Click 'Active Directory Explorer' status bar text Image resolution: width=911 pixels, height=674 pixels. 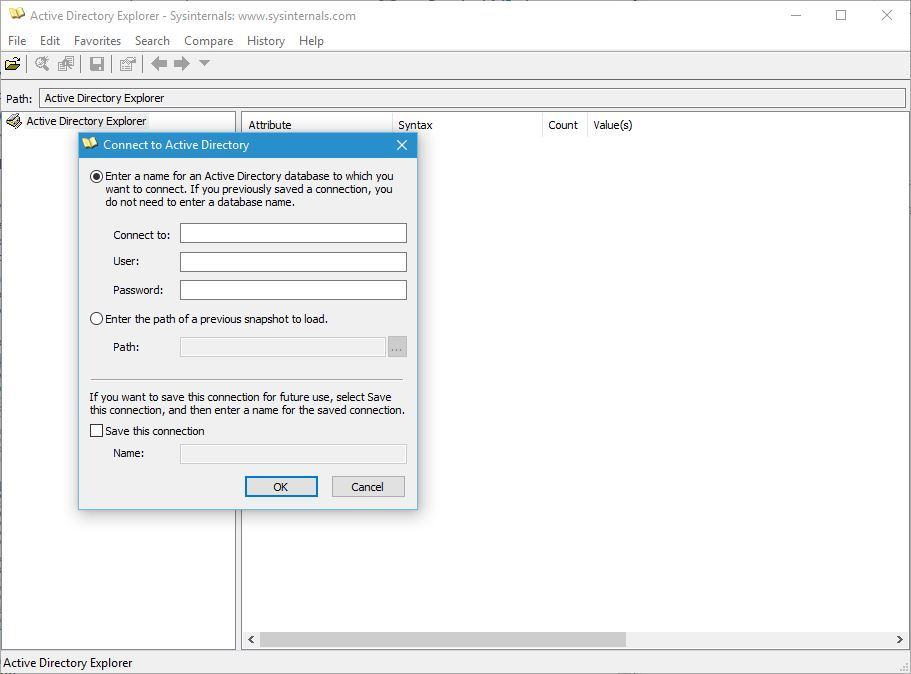click(68, 663)
